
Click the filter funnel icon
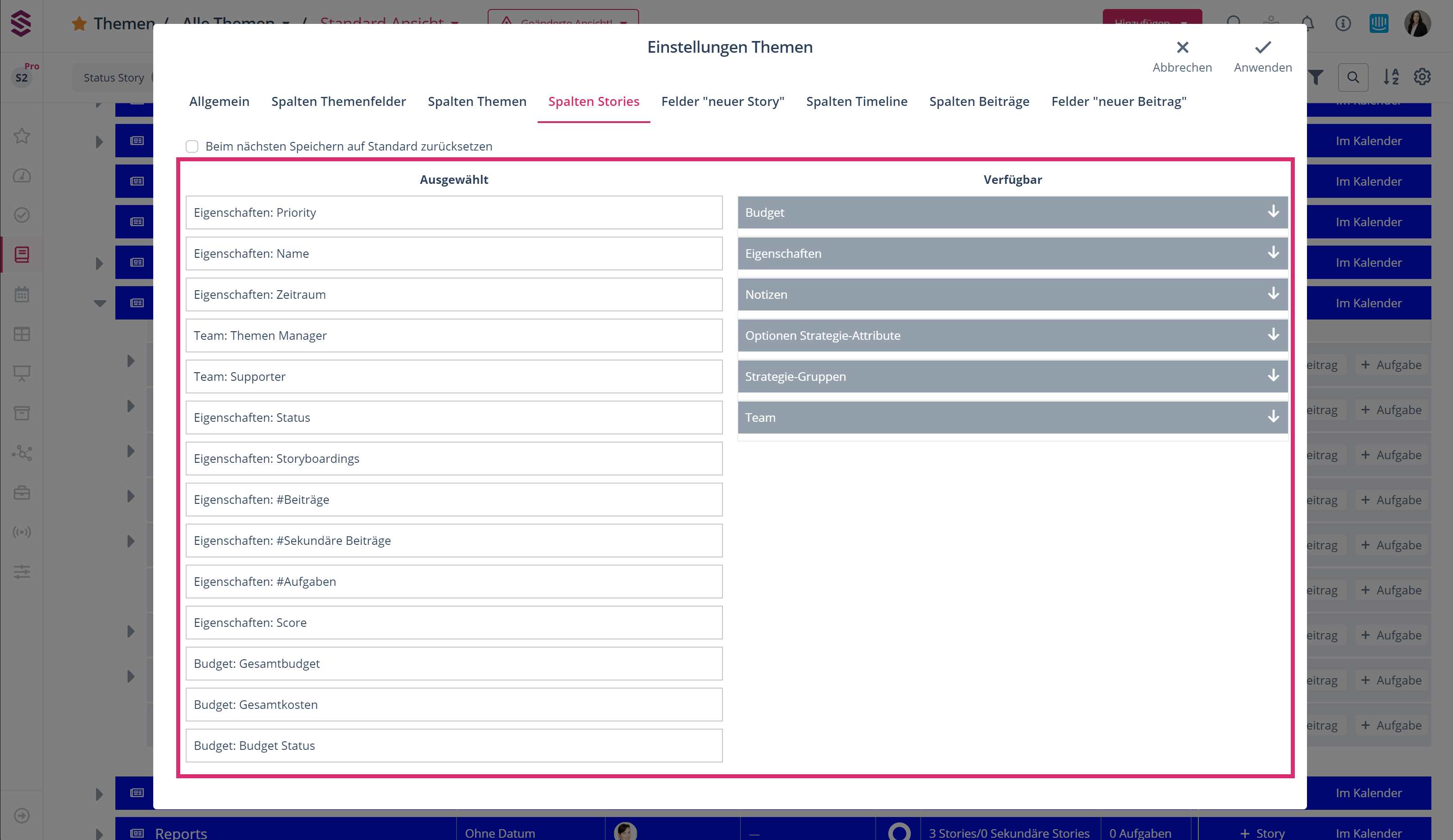[1316, 77]
